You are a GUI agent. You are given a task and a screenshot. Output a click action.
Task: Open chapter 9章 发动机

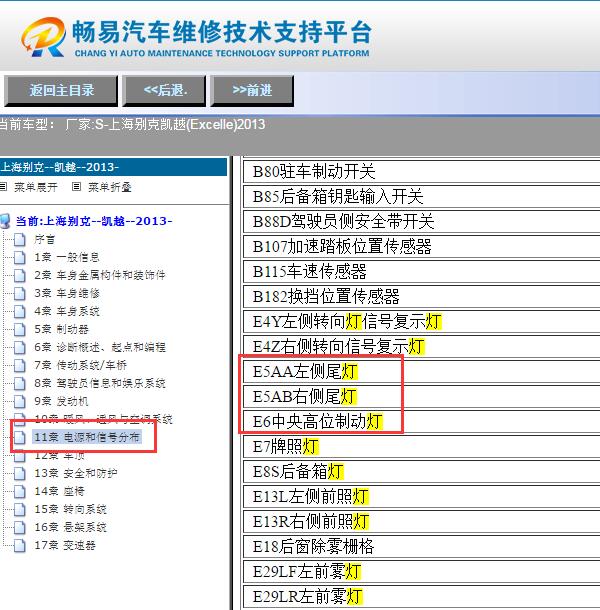(61, 401)
